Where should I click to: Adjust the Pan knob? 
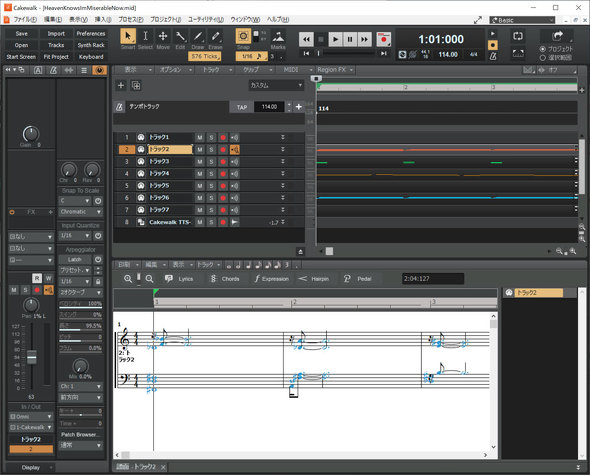31,305
